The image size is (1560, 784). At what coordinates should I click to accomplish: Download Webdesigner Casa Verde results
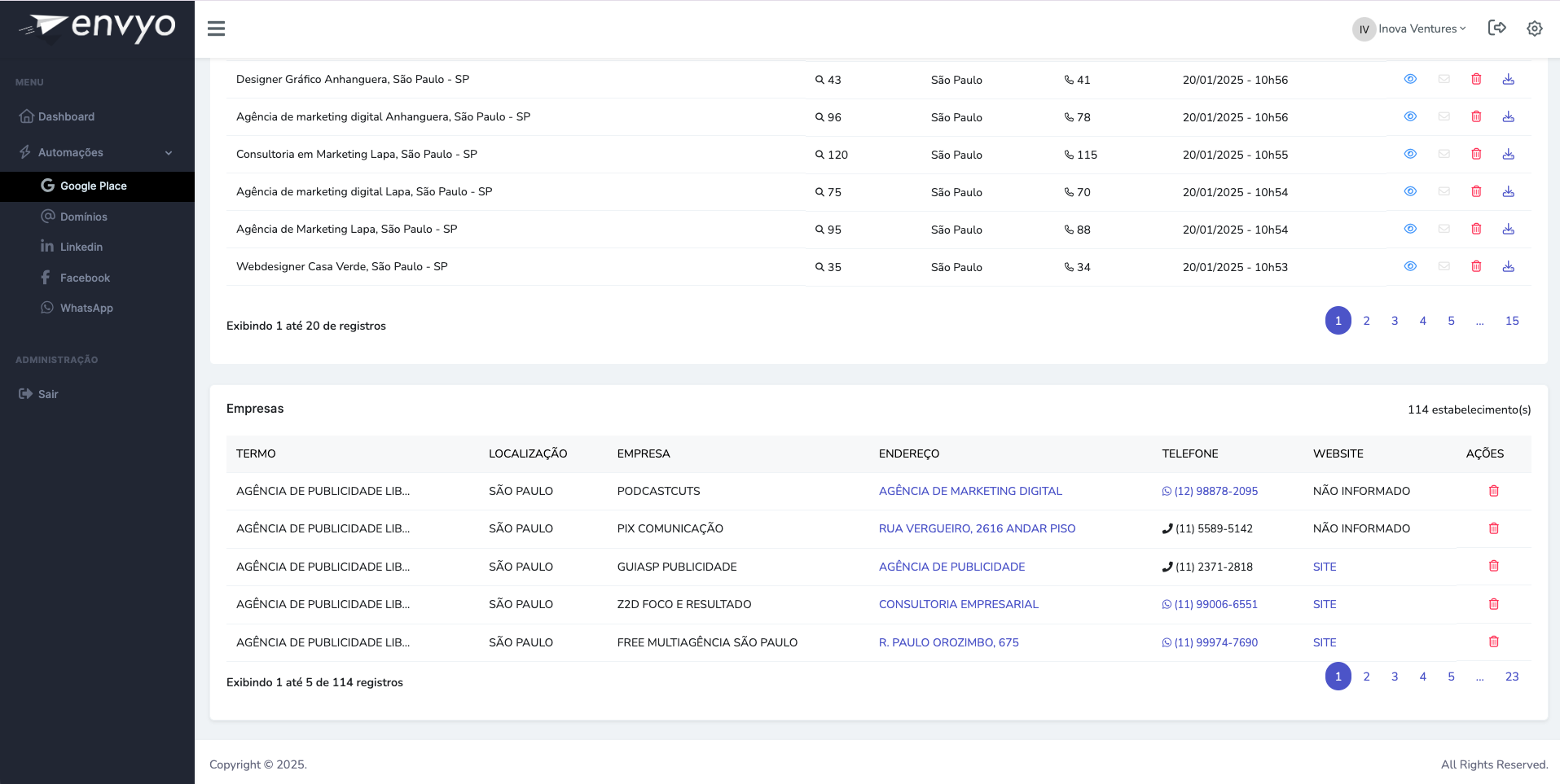pyautogui.click(x=1509, y=266)
